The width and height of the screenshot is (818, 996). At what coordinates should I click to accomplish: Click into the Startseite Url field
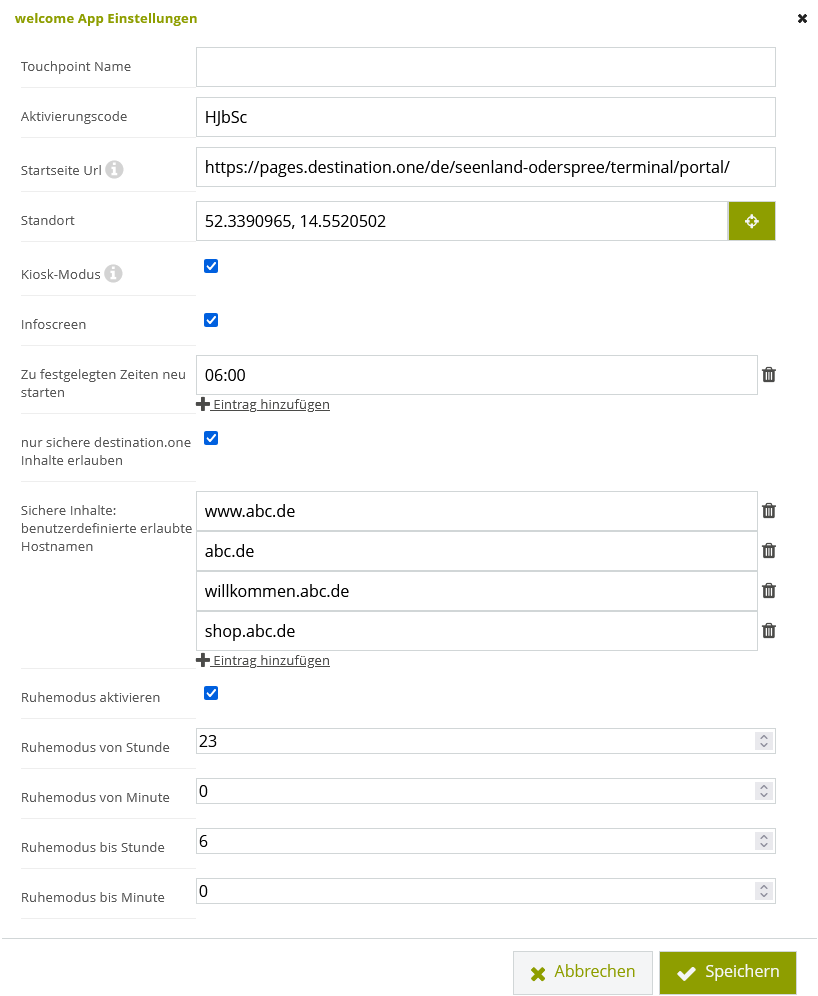pos(486,167)
